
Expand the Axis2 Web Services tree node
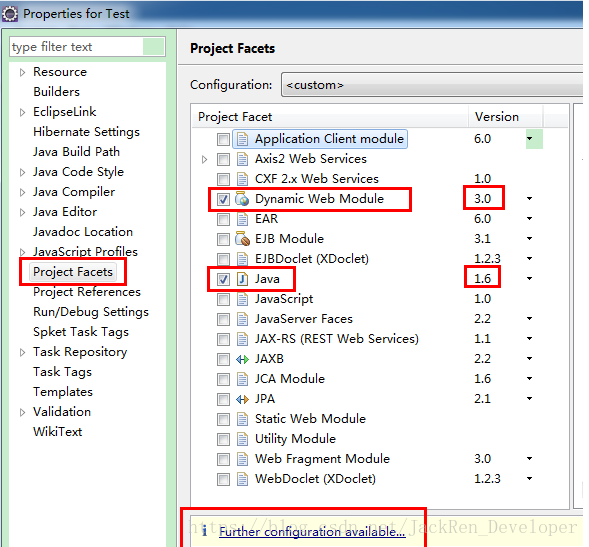[204, 159]
